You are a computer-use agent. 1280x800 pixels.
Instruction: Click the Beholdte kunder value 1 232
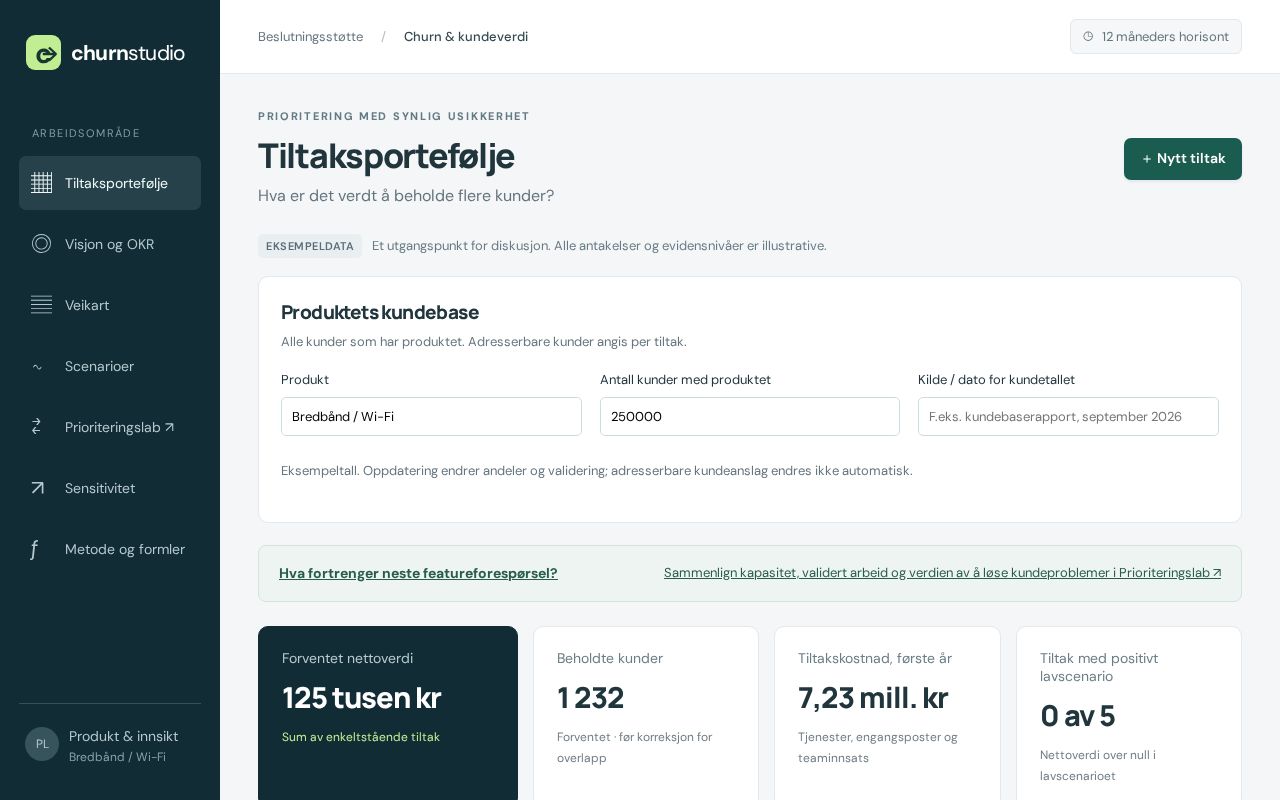pos(591,698)
